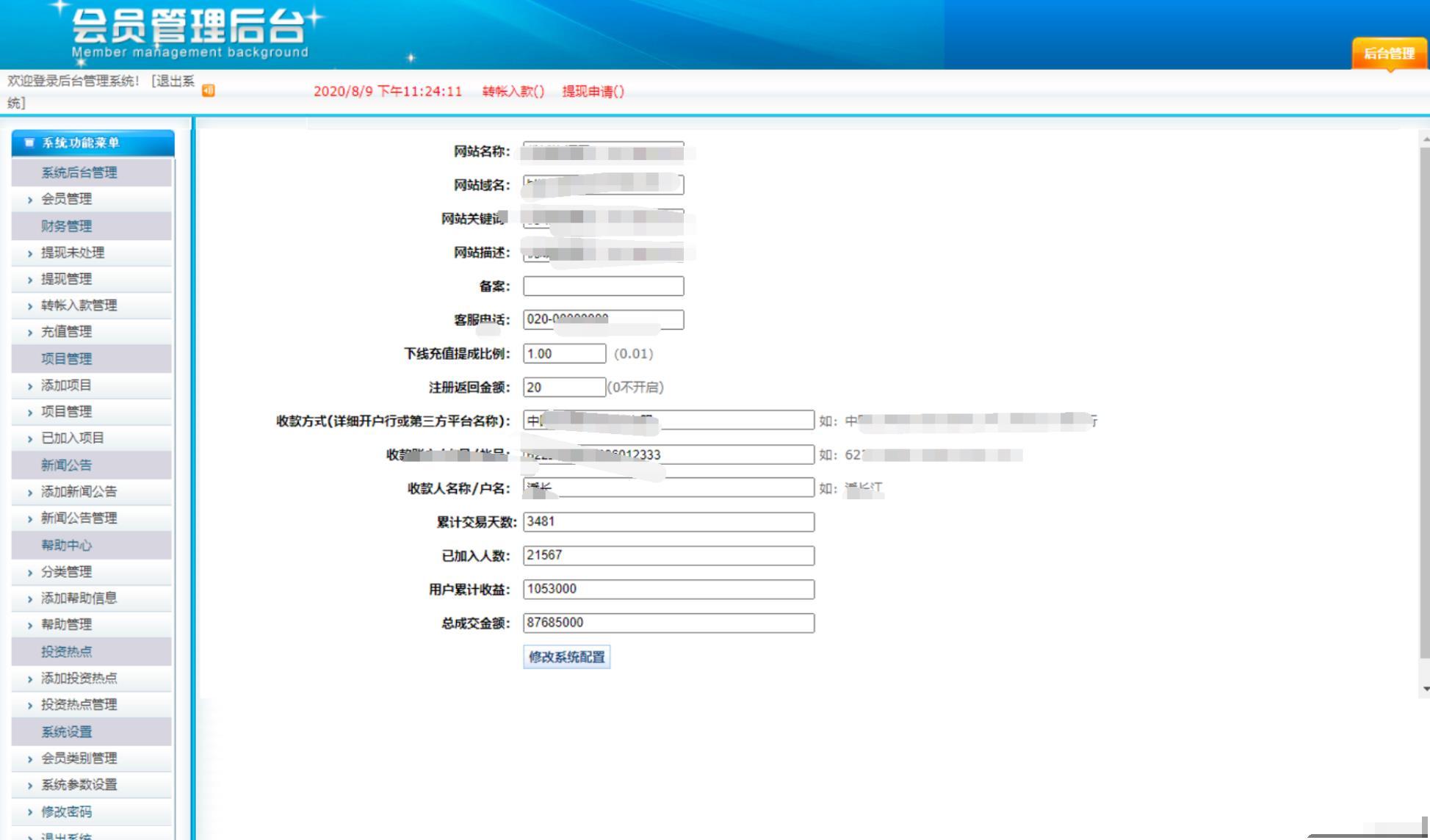Open 转帐入款管理 menu item

[x=79, y=305]
